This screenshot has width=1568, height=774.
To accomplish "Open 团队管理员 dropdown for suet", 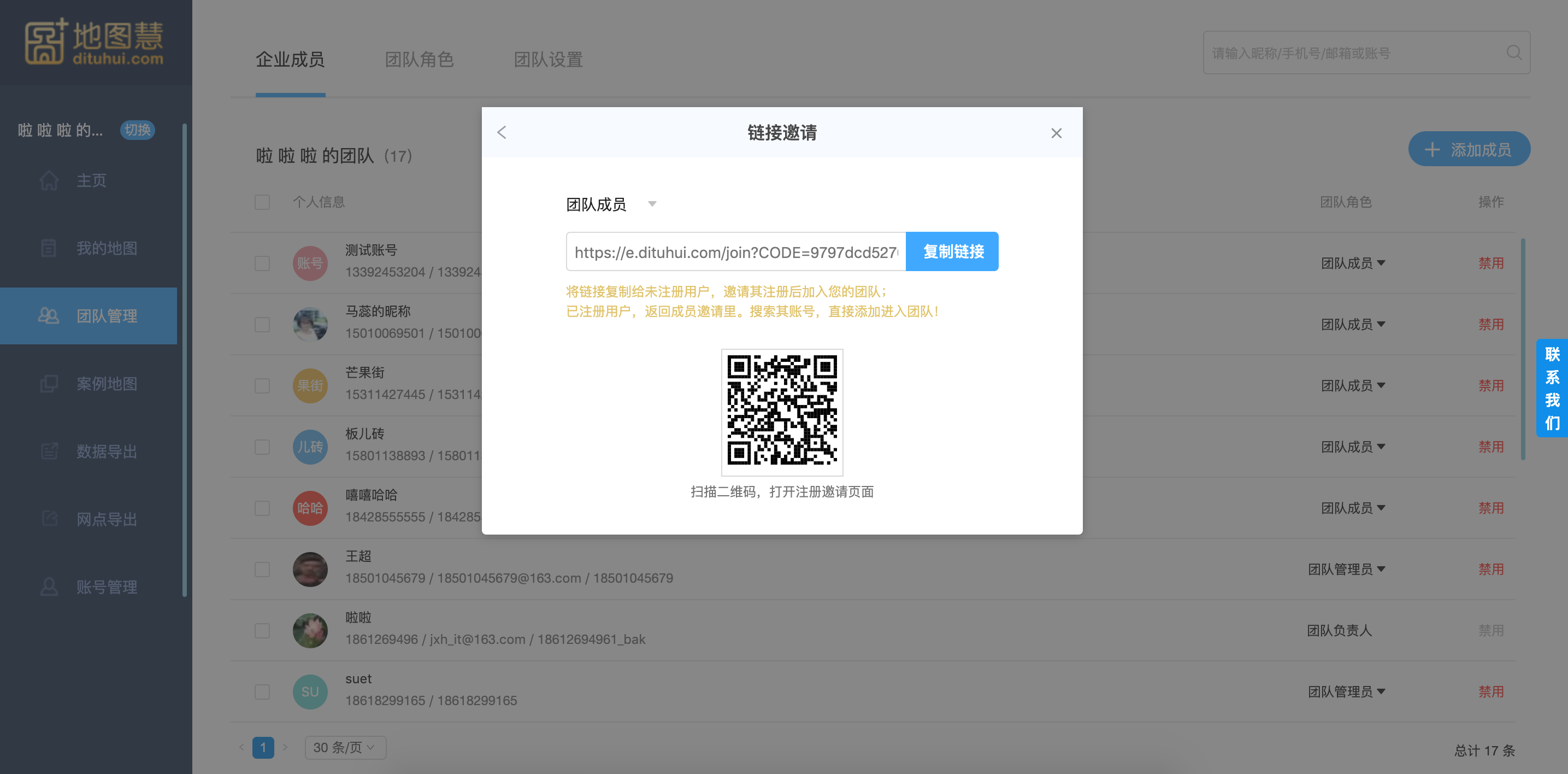I will point(1346,691).
